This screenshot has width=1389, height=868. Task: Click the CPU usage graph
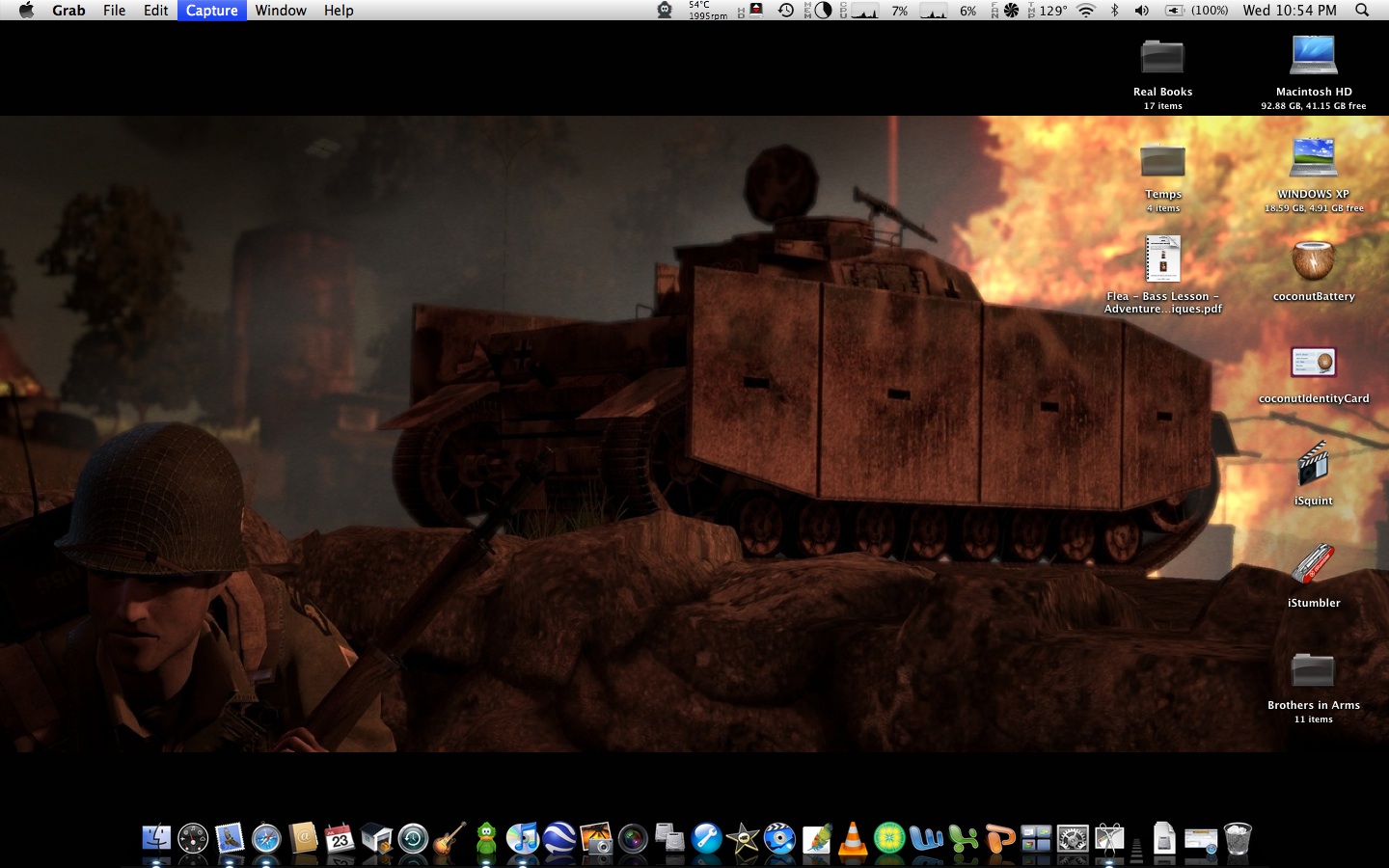pos(864,10)
